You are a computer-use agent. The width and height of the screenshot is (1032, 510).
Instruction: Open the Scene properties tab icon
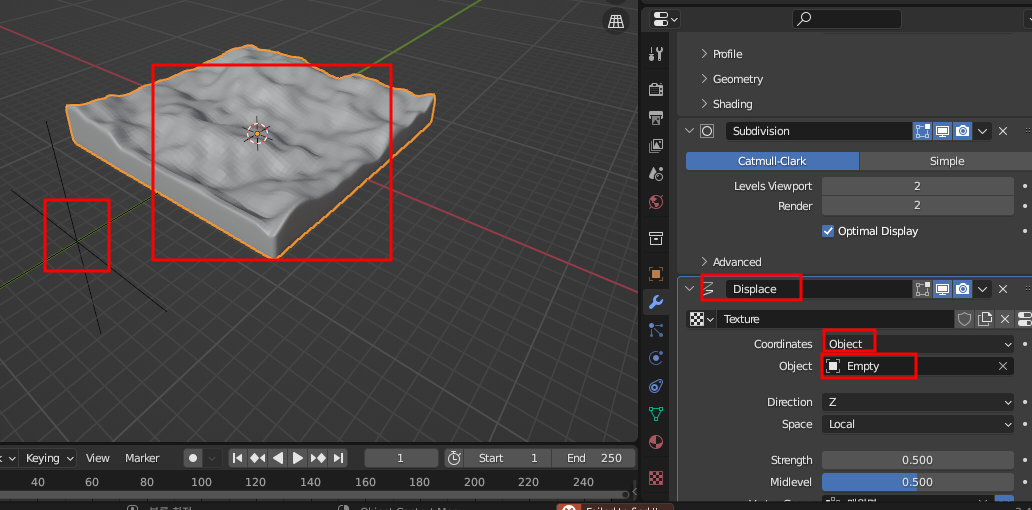[x=656, y=174]
